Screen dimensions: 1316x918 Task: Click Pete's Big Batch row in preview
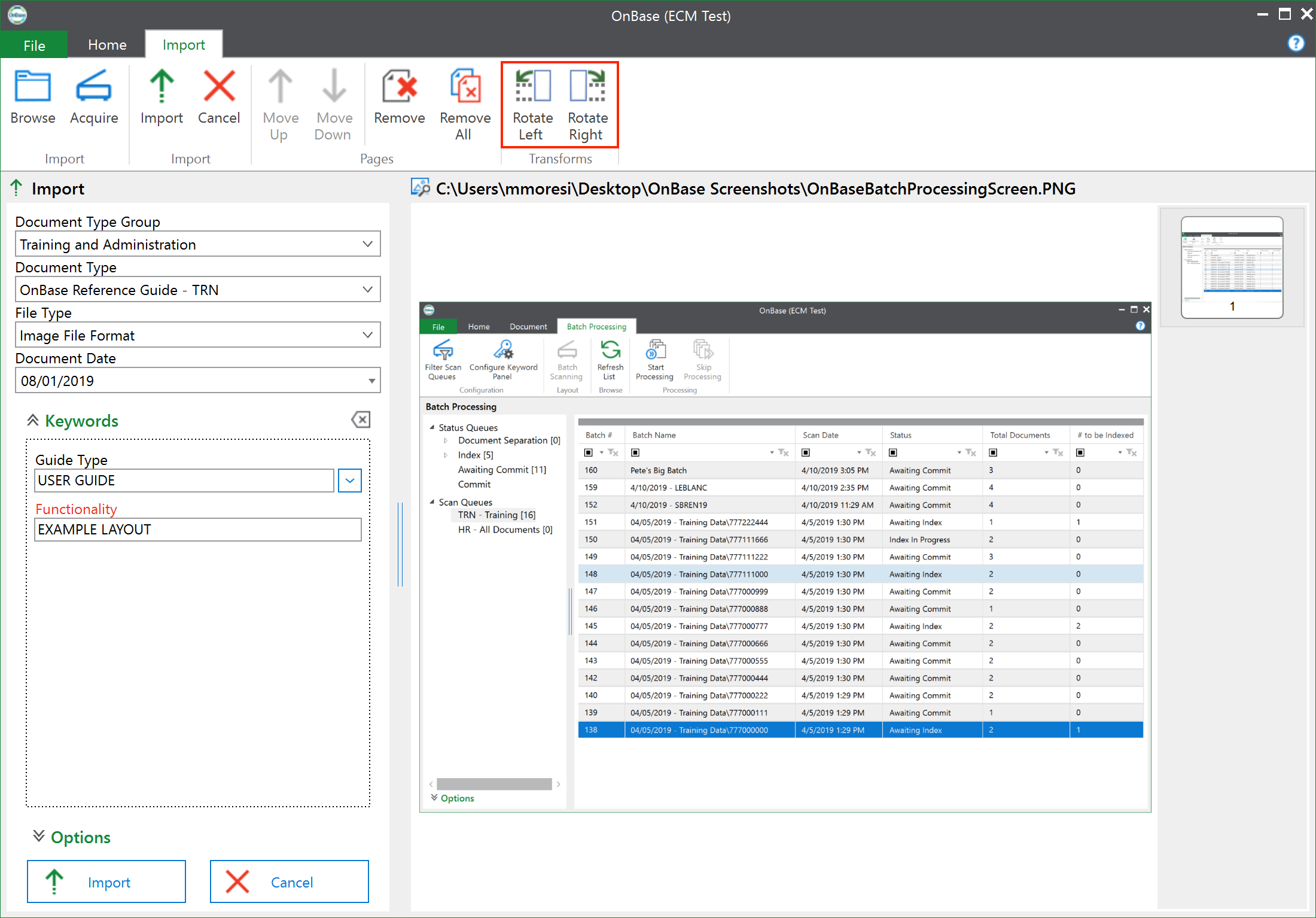tap(861, 470)
